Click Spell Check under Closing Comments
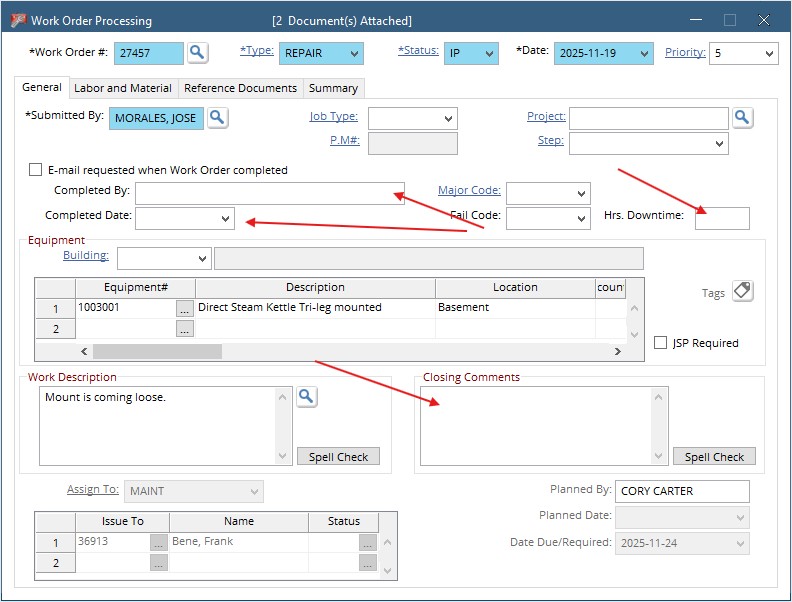This screenshot has width=792, height=602. (x=714, y=457)
